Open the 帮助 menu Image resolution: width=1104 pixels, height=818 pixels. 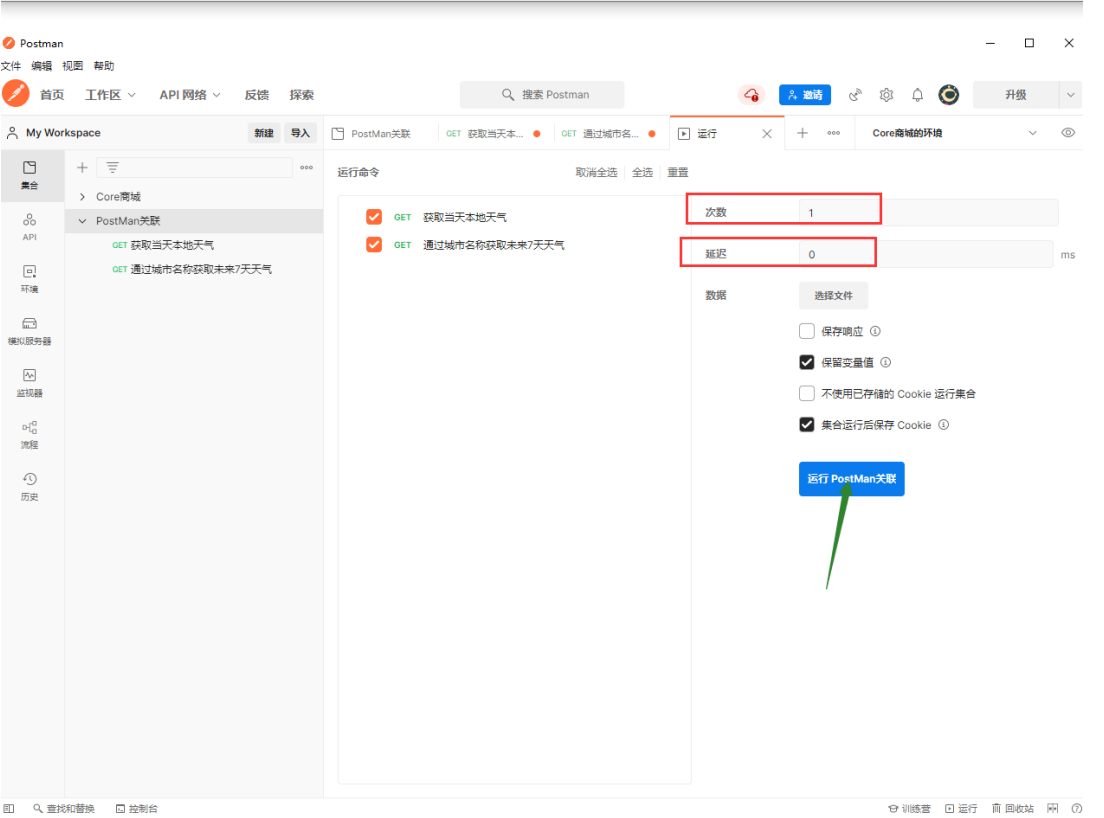coord(104,65)
